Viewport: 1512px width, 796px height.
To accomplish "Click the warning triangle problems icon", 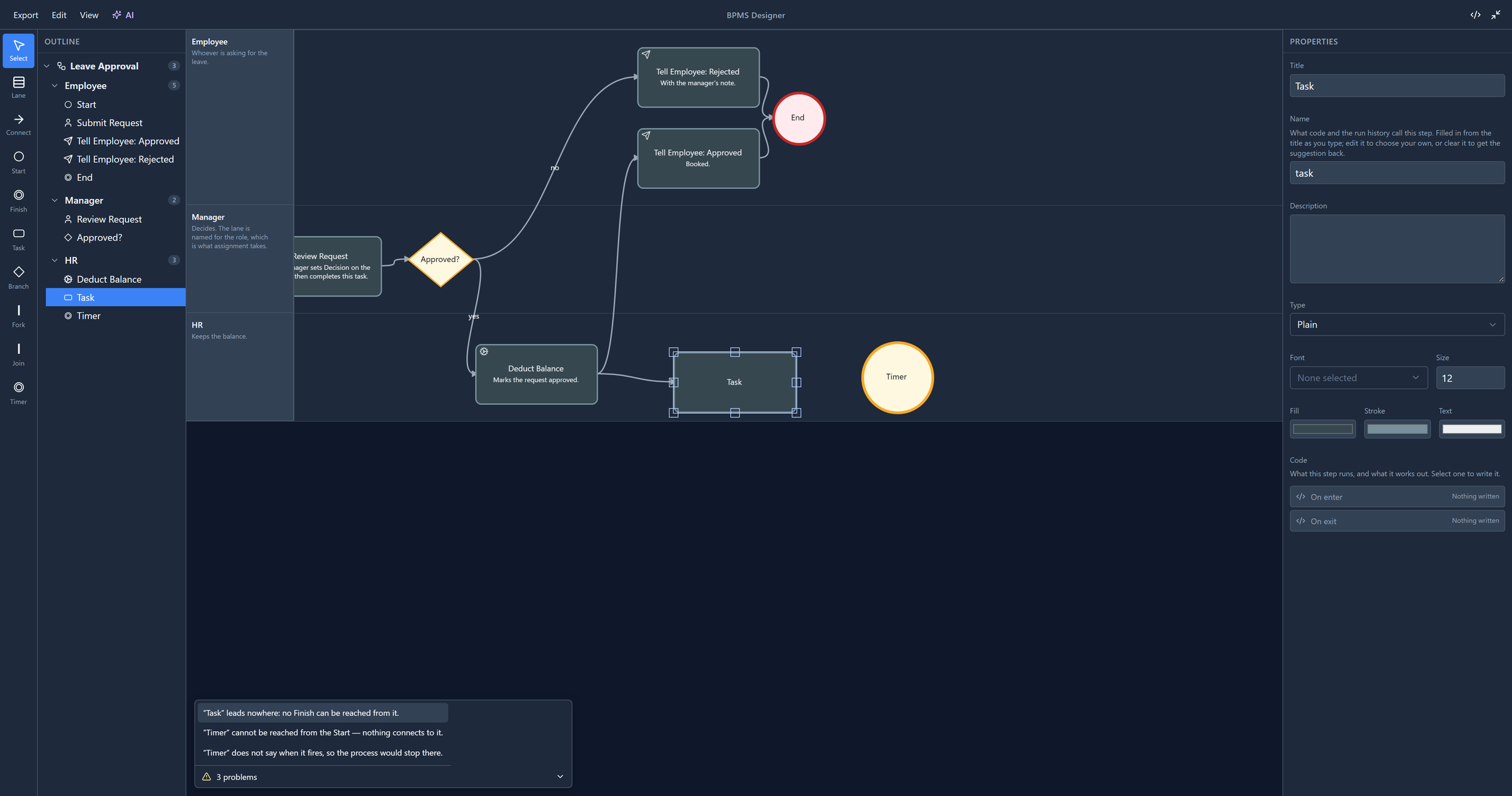I will [206, 776].
